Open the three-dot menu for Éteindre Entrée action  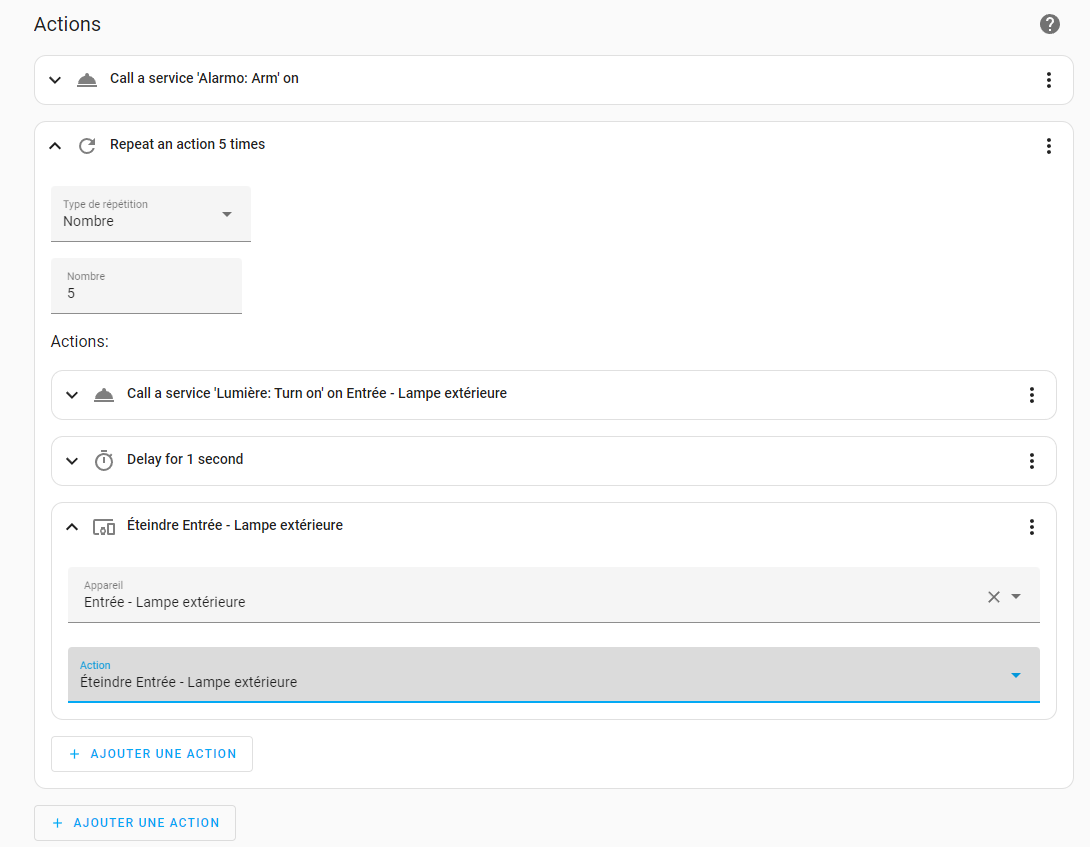tap(1032, 527)
